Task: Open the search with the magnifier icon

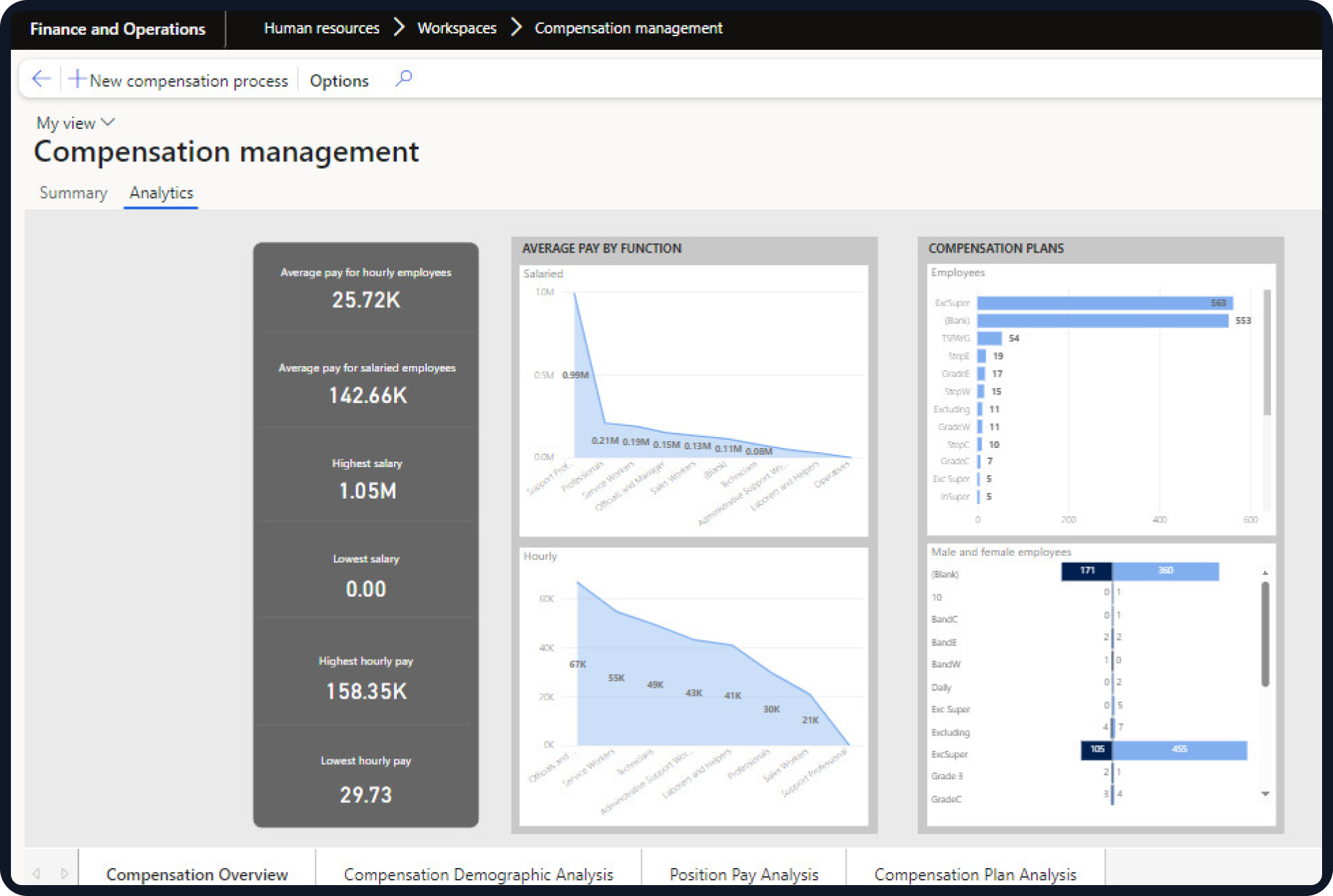Action: tap(404, 79)
